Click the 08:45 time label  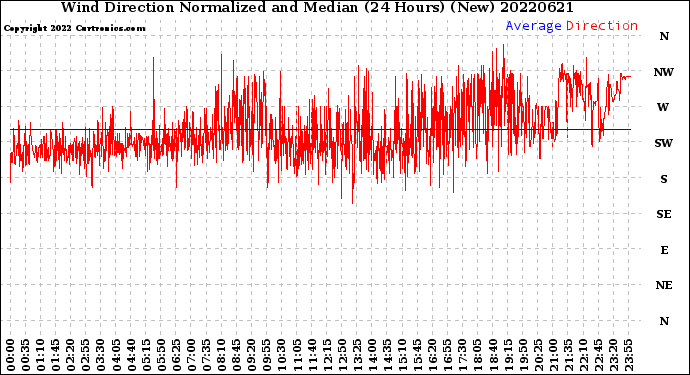(x=236, y=356)
